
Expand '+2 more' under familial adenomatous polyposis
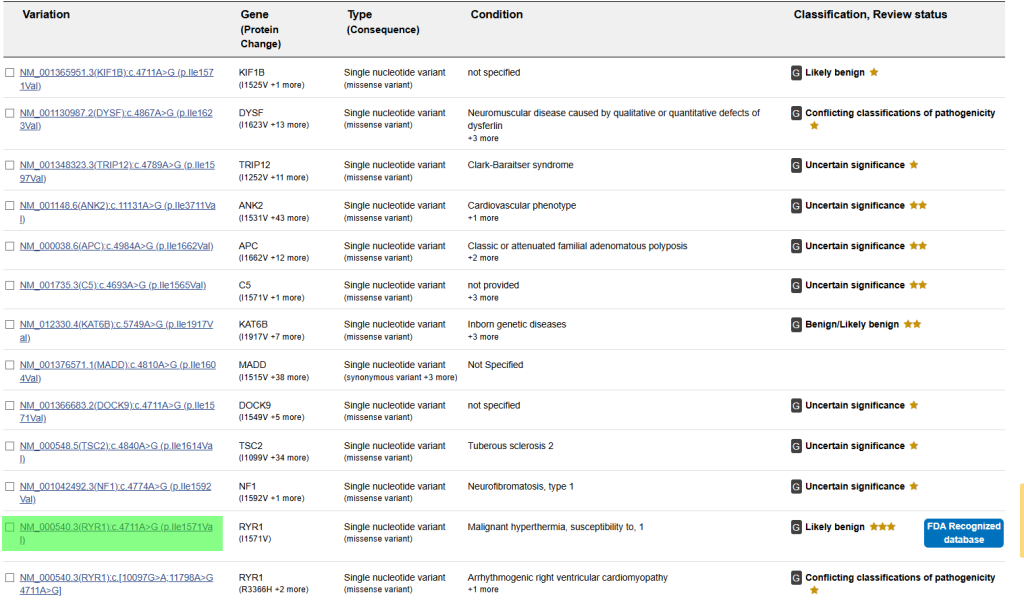tap(483, 258)
